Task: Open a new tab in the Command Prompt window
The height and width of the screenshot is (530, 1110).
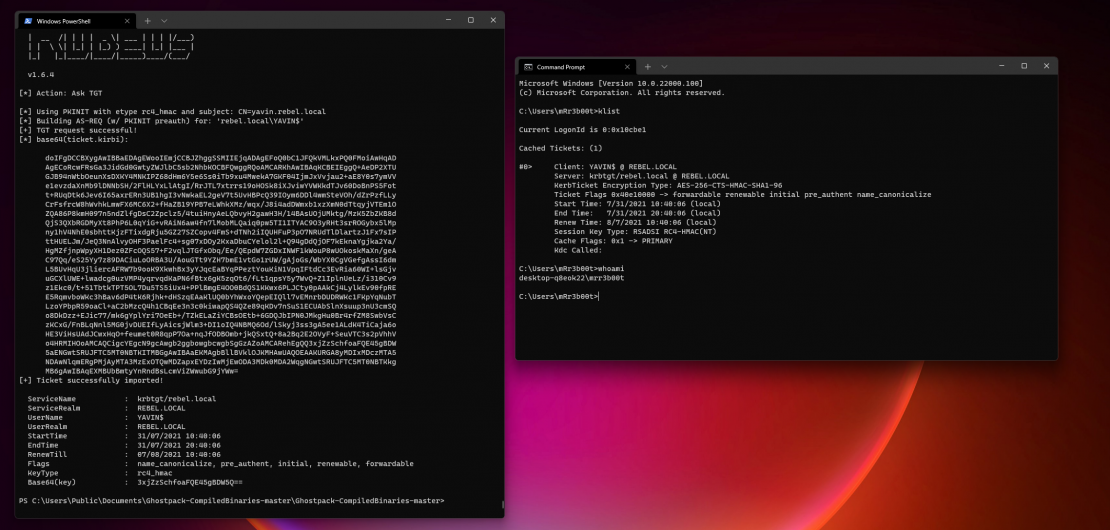Action: (x=647, y=66)
